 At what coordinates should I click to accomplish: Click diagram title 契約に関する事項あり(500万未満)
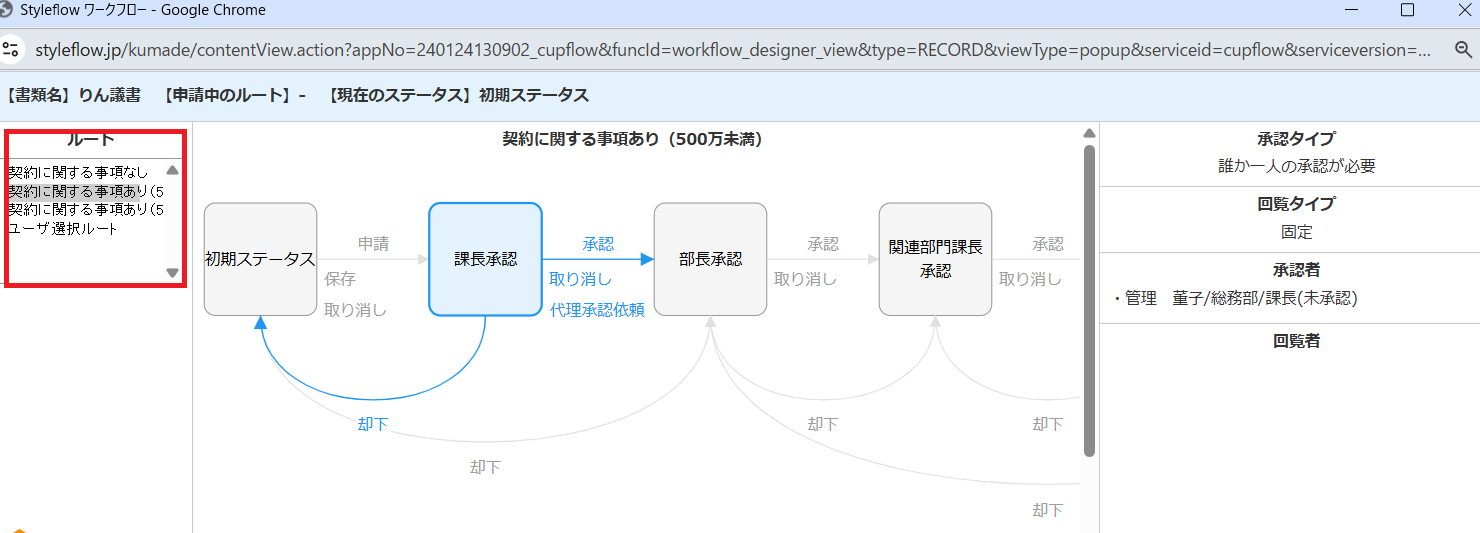tap(632, 139)
